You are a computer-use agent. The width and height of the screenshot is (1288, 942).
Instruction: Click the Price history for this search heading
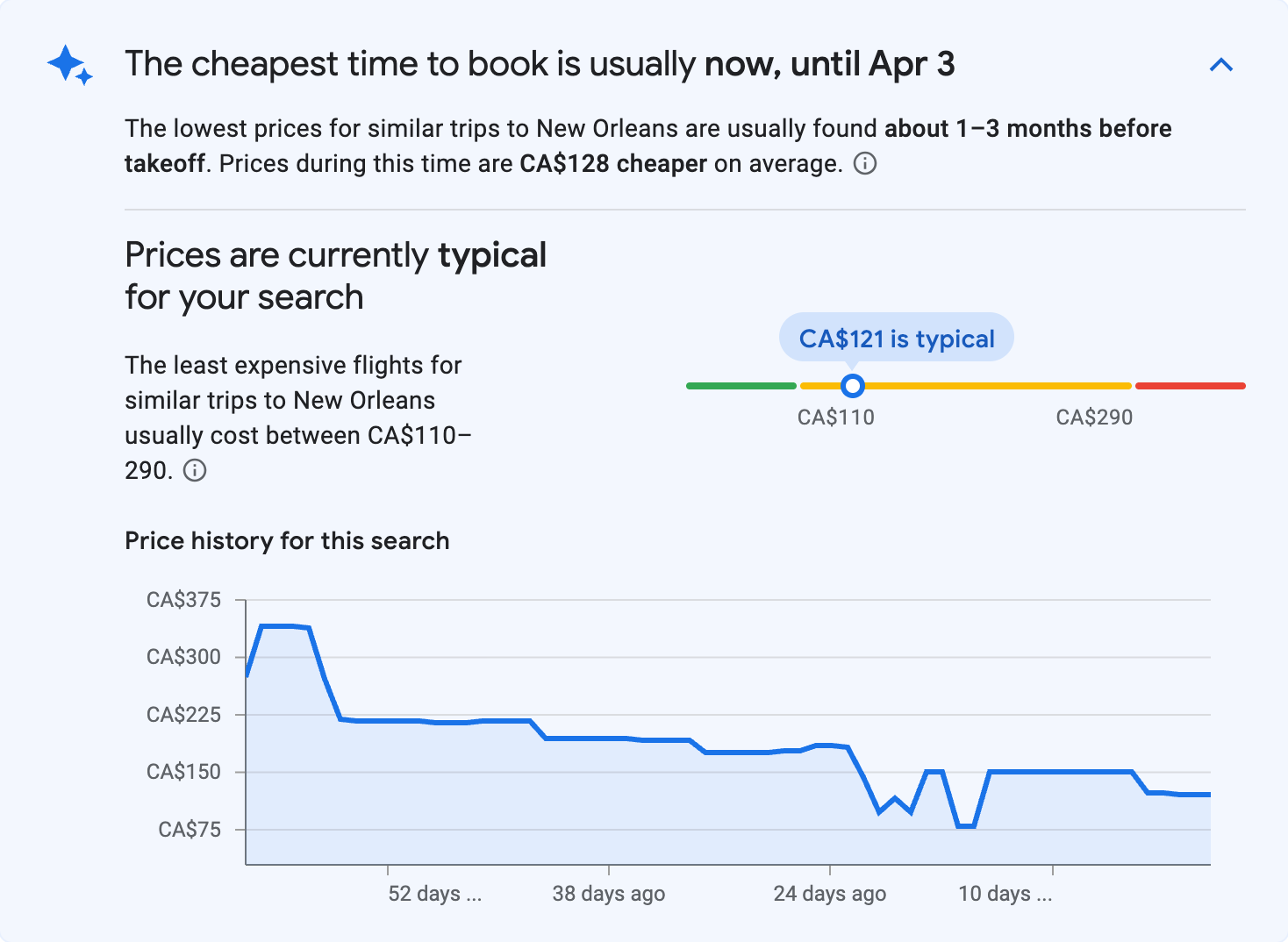pyautogui.click(x=287, y=540)
